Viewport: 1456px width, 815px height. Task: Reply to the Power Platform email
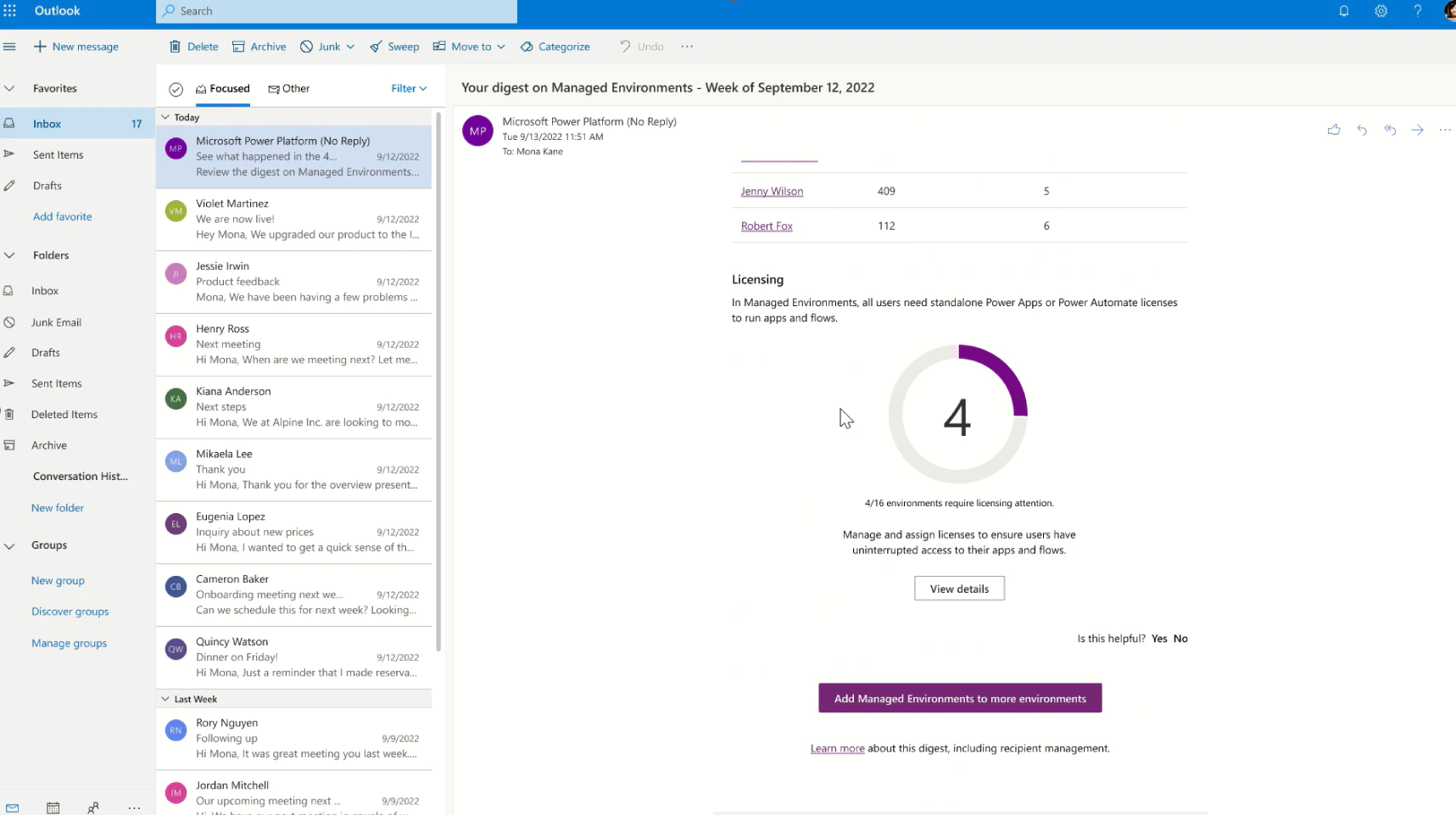coord(1362,130)
